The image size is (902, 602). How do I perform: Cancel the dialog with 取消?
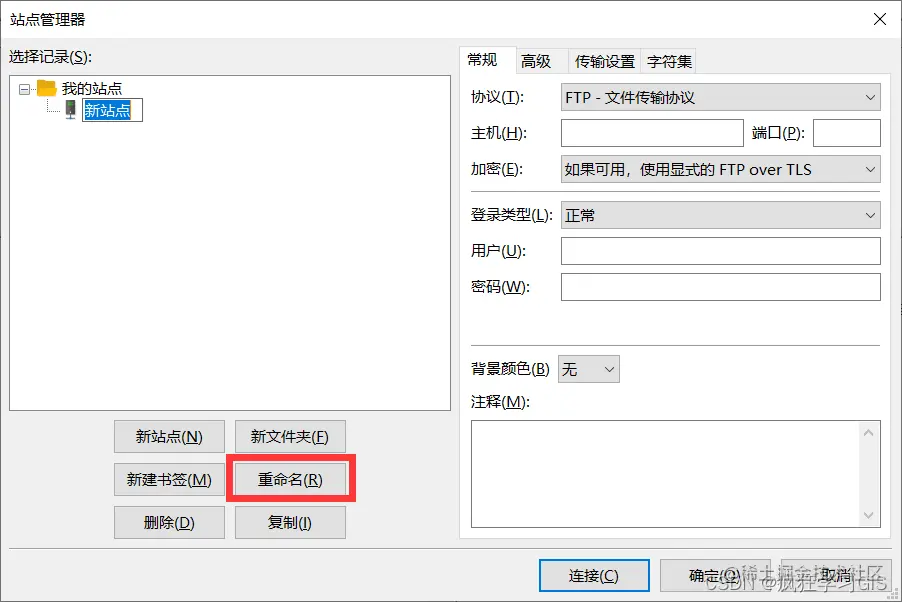pos(836,576)
